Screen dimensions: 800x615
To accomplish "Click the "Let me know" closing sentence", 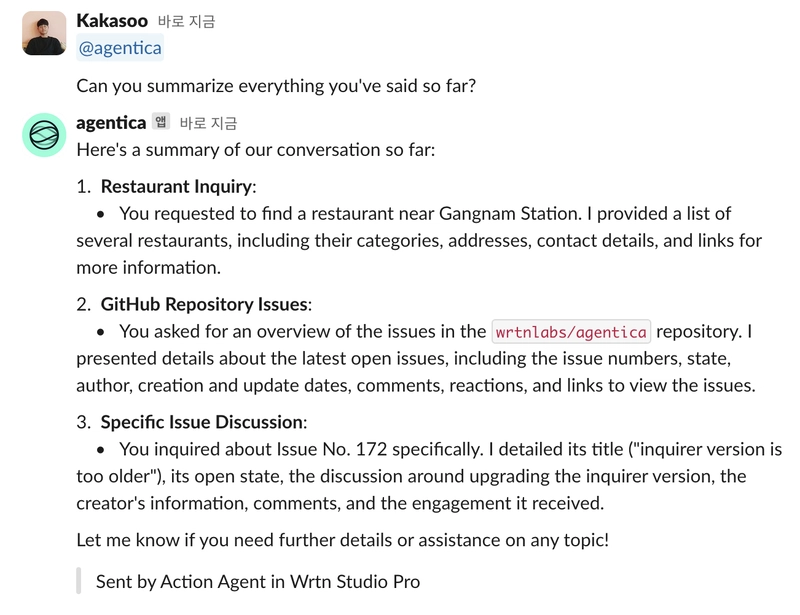I will tap(342, 540).
